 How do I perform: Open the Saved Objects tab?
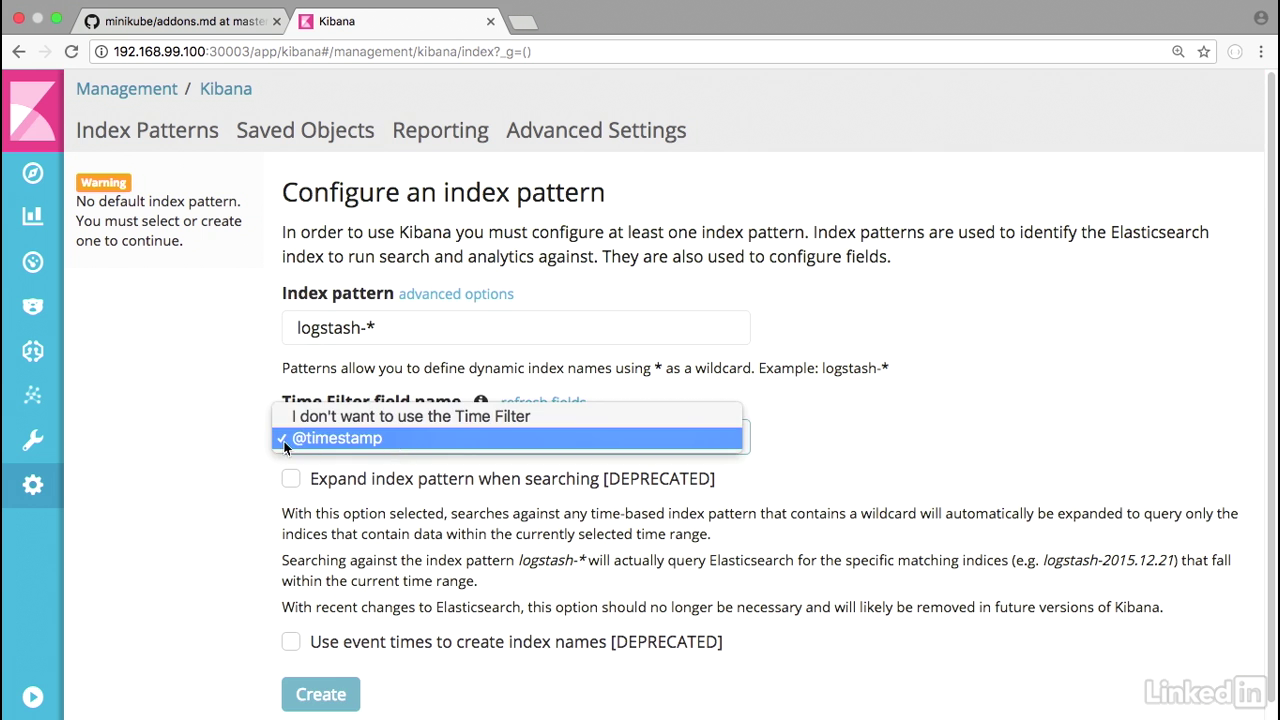(305, 130)
